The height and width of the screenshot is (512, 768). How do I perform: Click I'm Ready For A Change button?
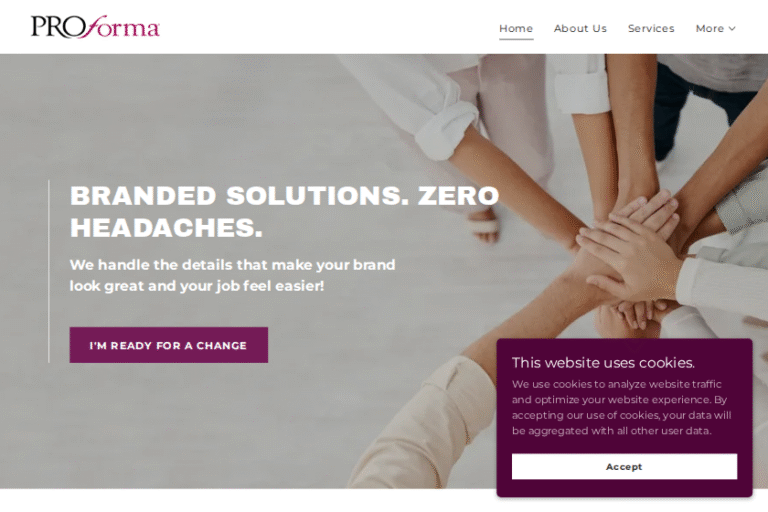click(168, 345)
